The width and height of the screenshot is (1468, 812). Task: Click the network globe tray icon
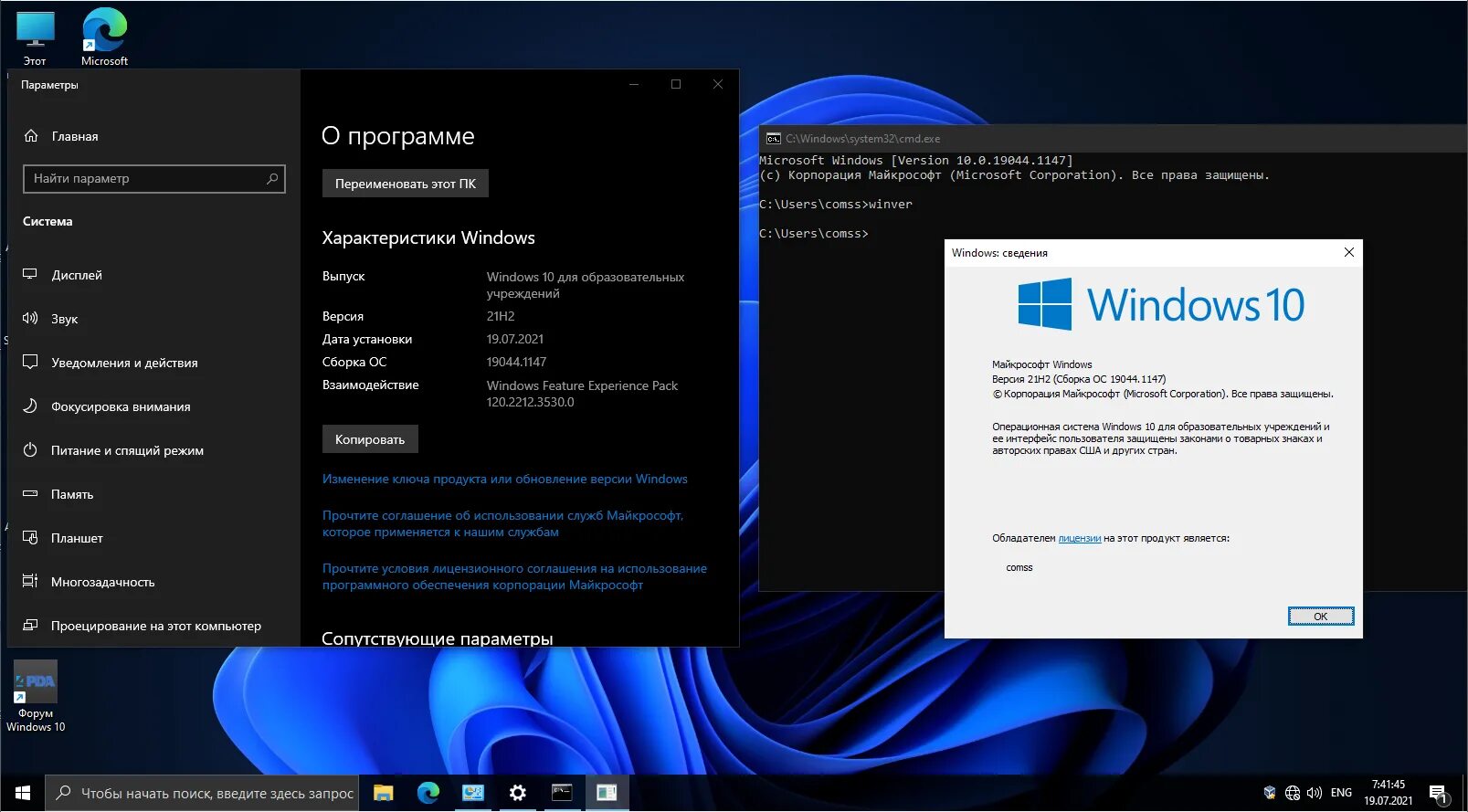(x=1293, y=793)
